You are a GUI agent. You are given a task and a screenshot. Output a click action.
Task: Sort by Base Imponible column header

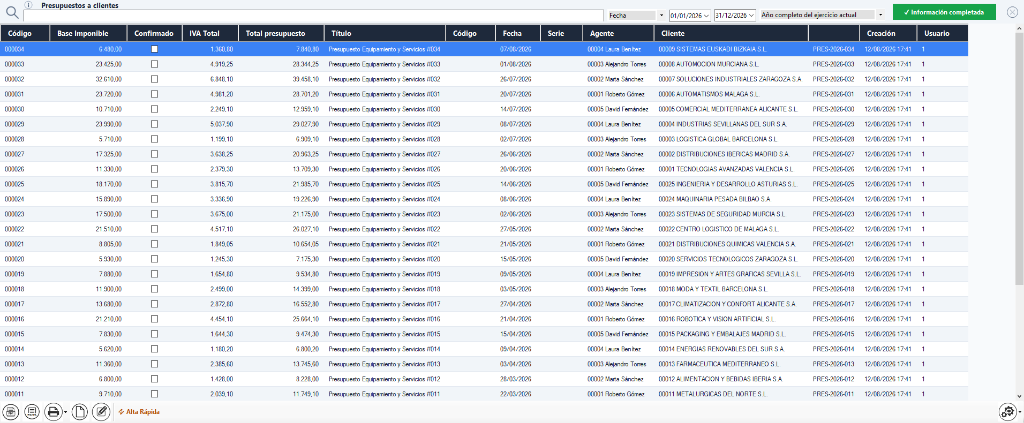(x=90, y=33)
